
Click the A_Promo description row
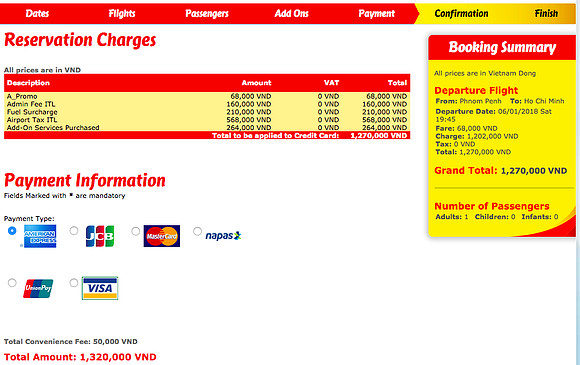[207, 96]
